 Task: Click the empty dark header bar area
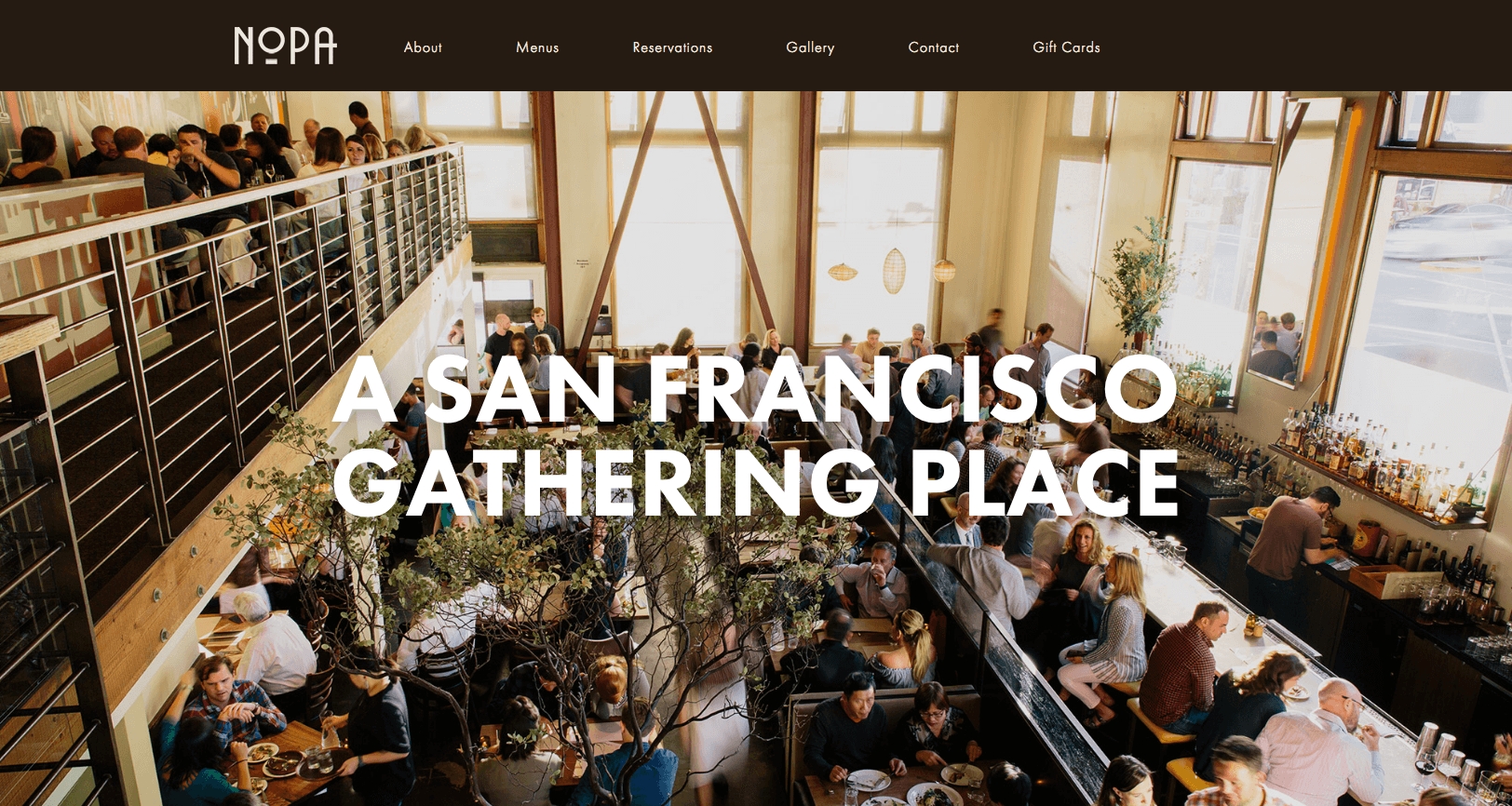pos(1303,46)
